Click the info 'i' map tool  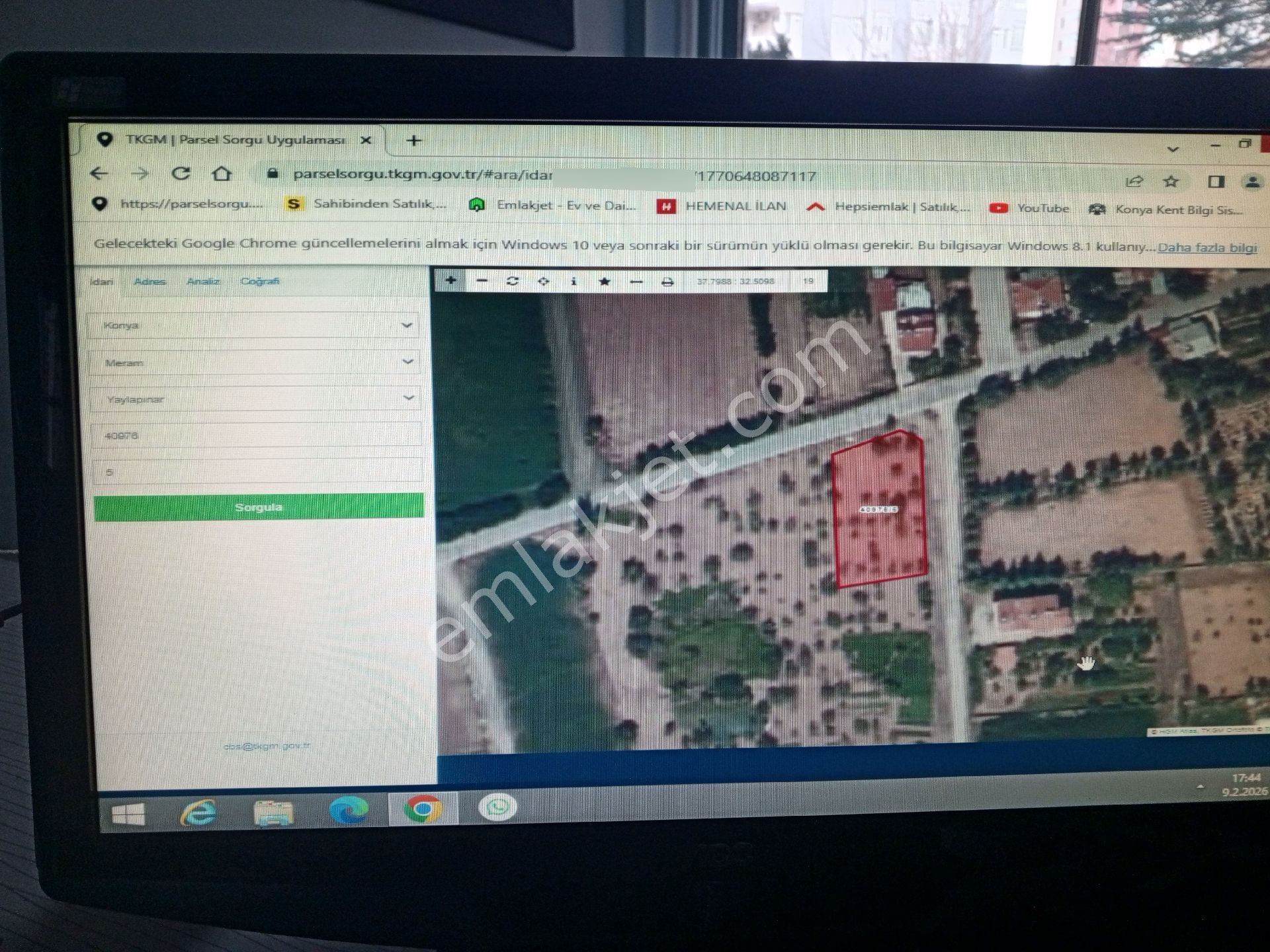(573, 281)
